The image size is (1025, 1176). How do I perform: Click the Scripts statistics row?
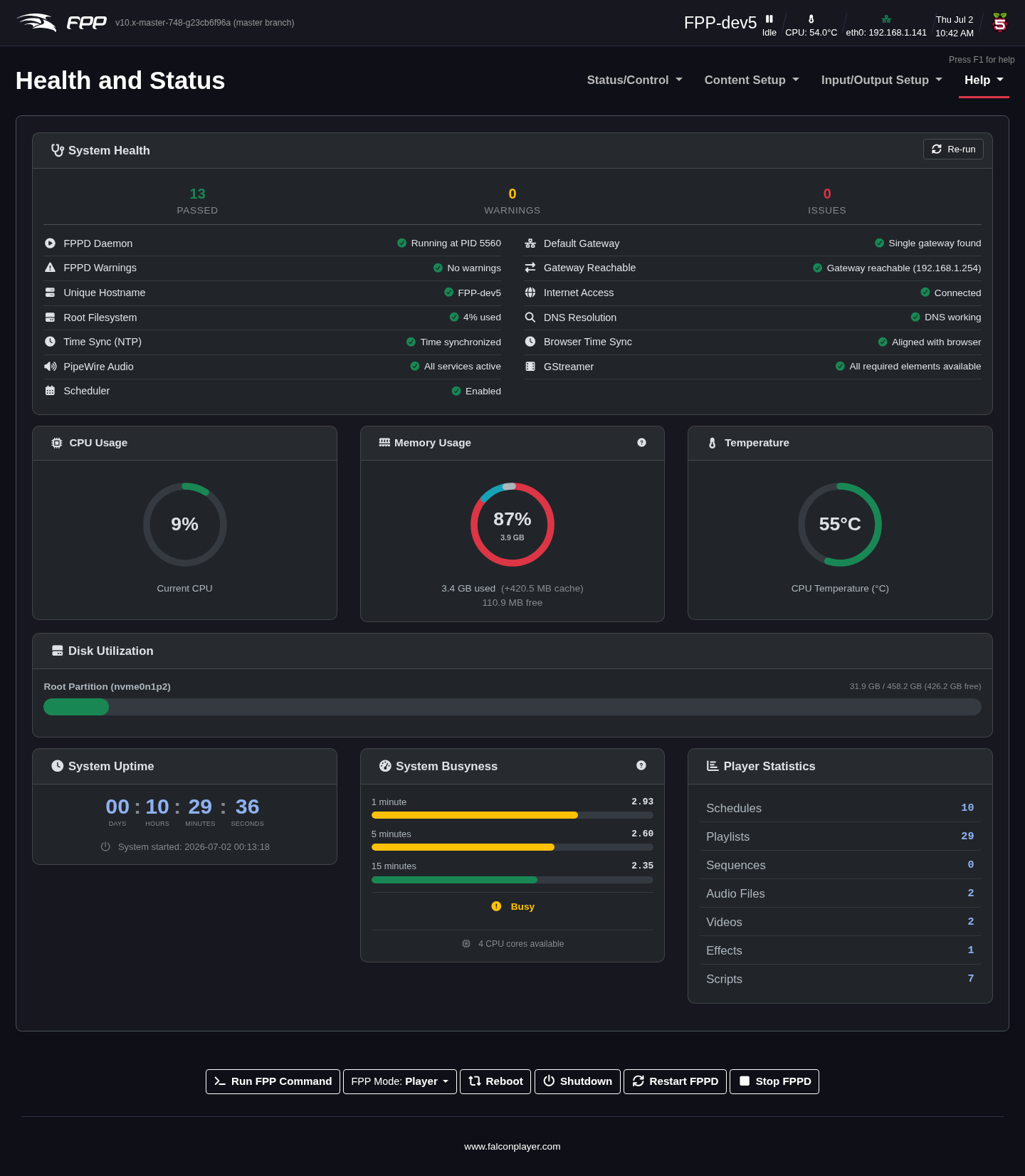[x=840, y=979]
